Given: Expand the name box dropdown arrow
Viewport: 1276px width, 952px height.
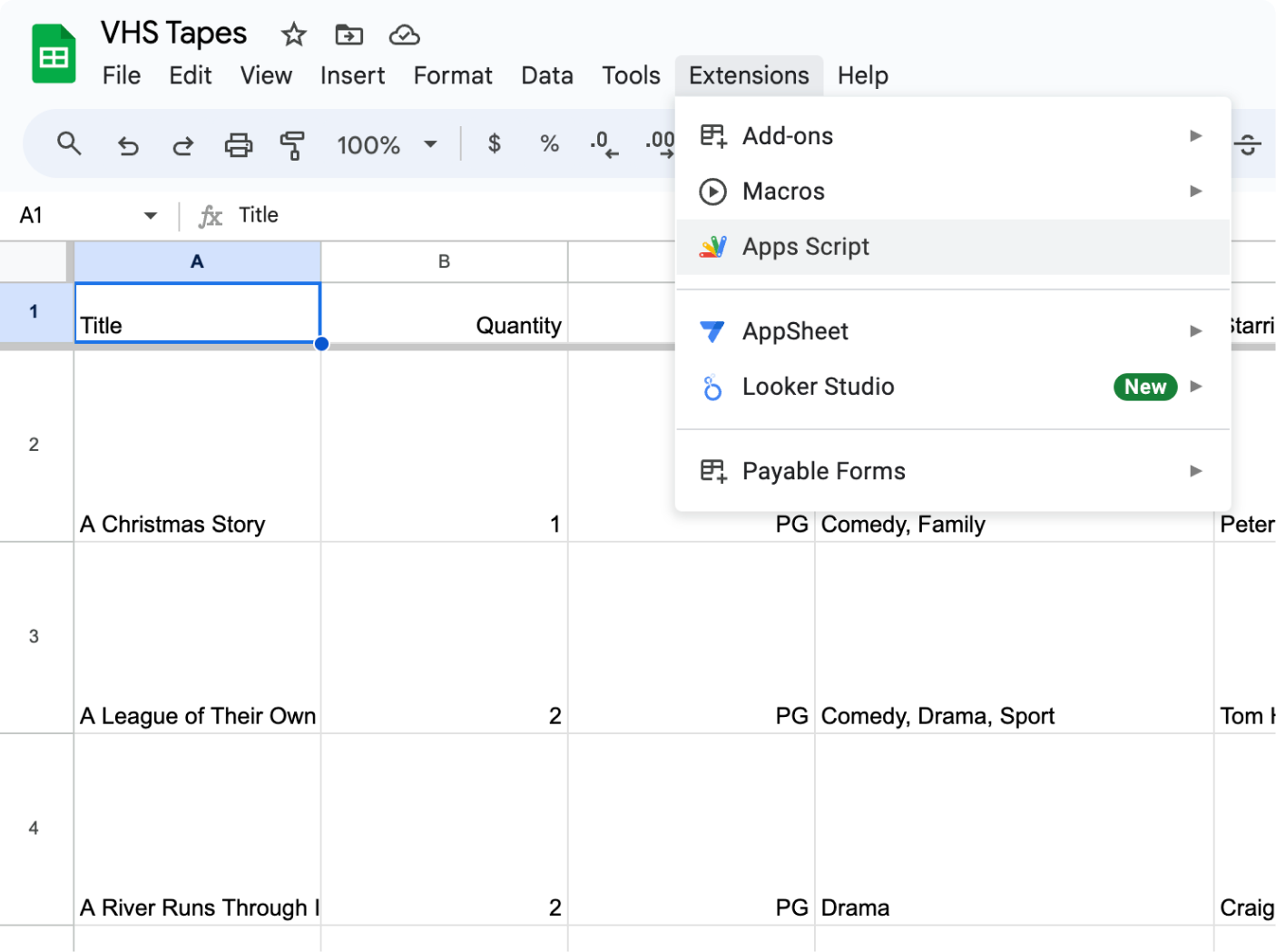Looking at the screenshot, I should coord(150,215).
